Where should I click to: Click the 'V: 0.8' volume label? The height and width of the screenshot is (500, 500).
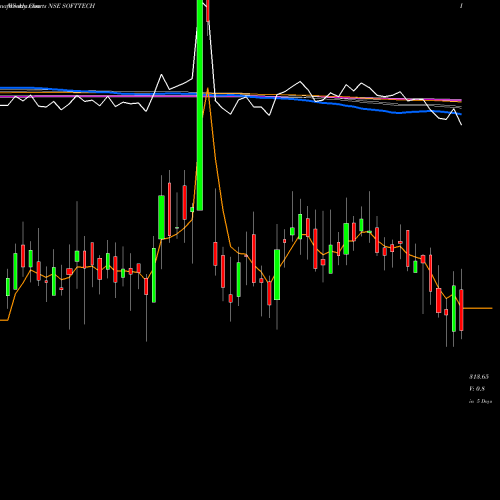coord(477,389)
